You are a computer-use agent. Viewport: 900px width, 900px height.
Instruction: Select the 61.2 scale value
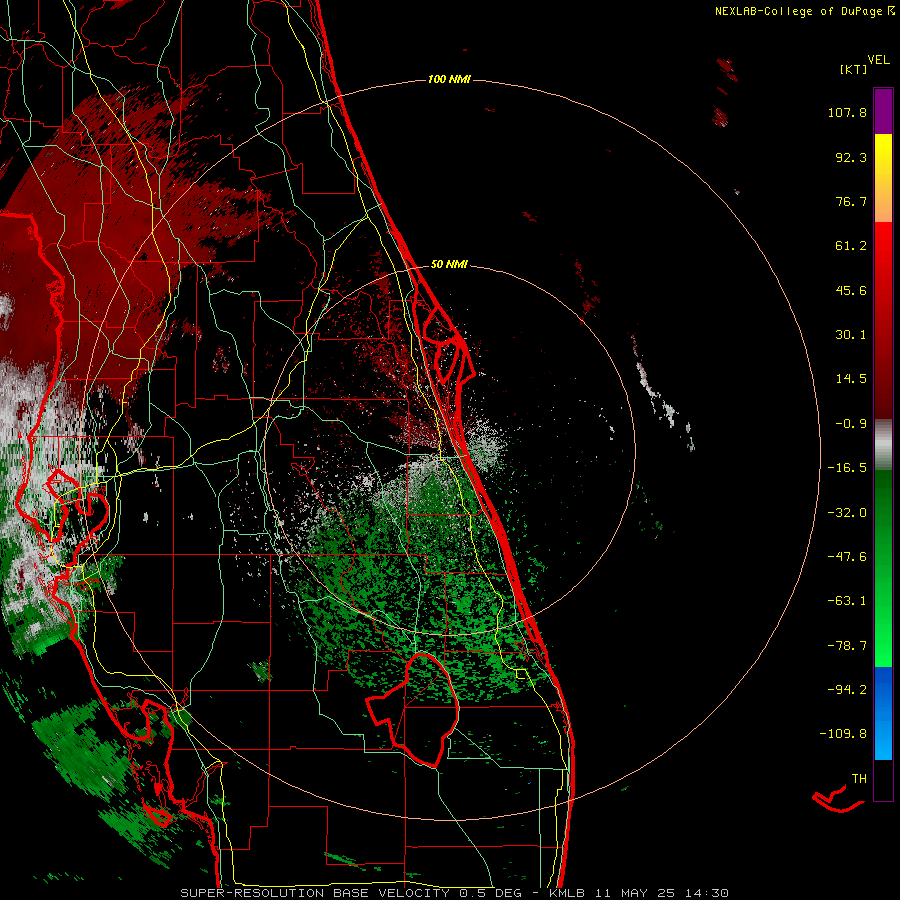[x=851, y=246]
